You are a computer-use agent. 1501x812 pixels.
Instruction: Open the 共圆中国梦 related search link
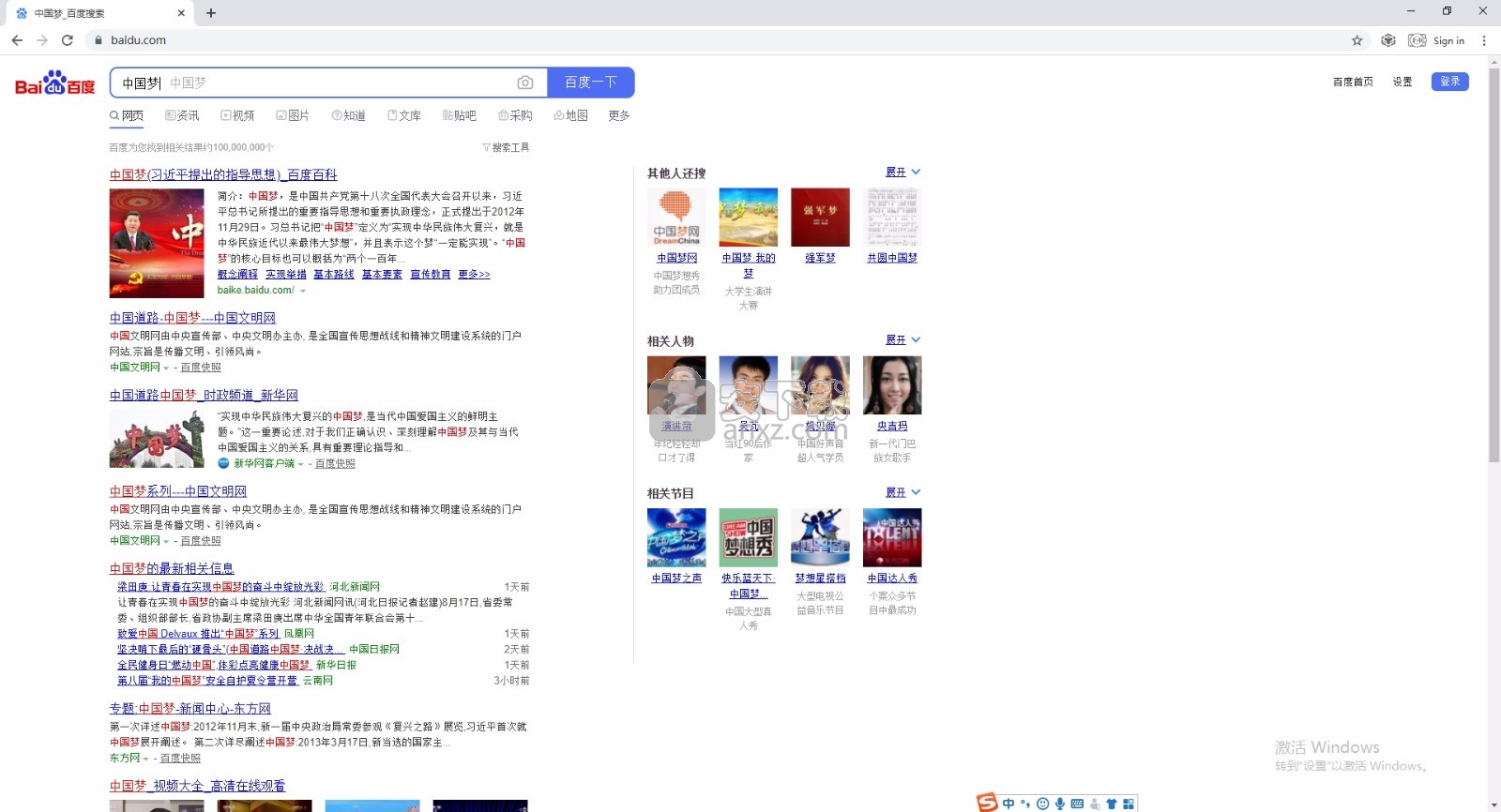tap(892, 258)
